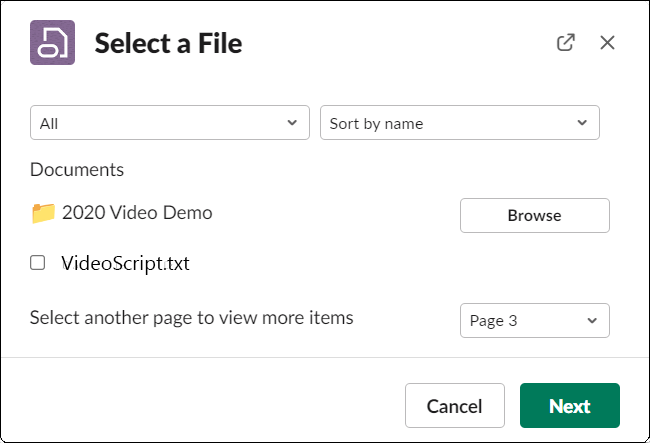
Task: Click the 'Select another page' hint text
Action: tap(191, 318)
